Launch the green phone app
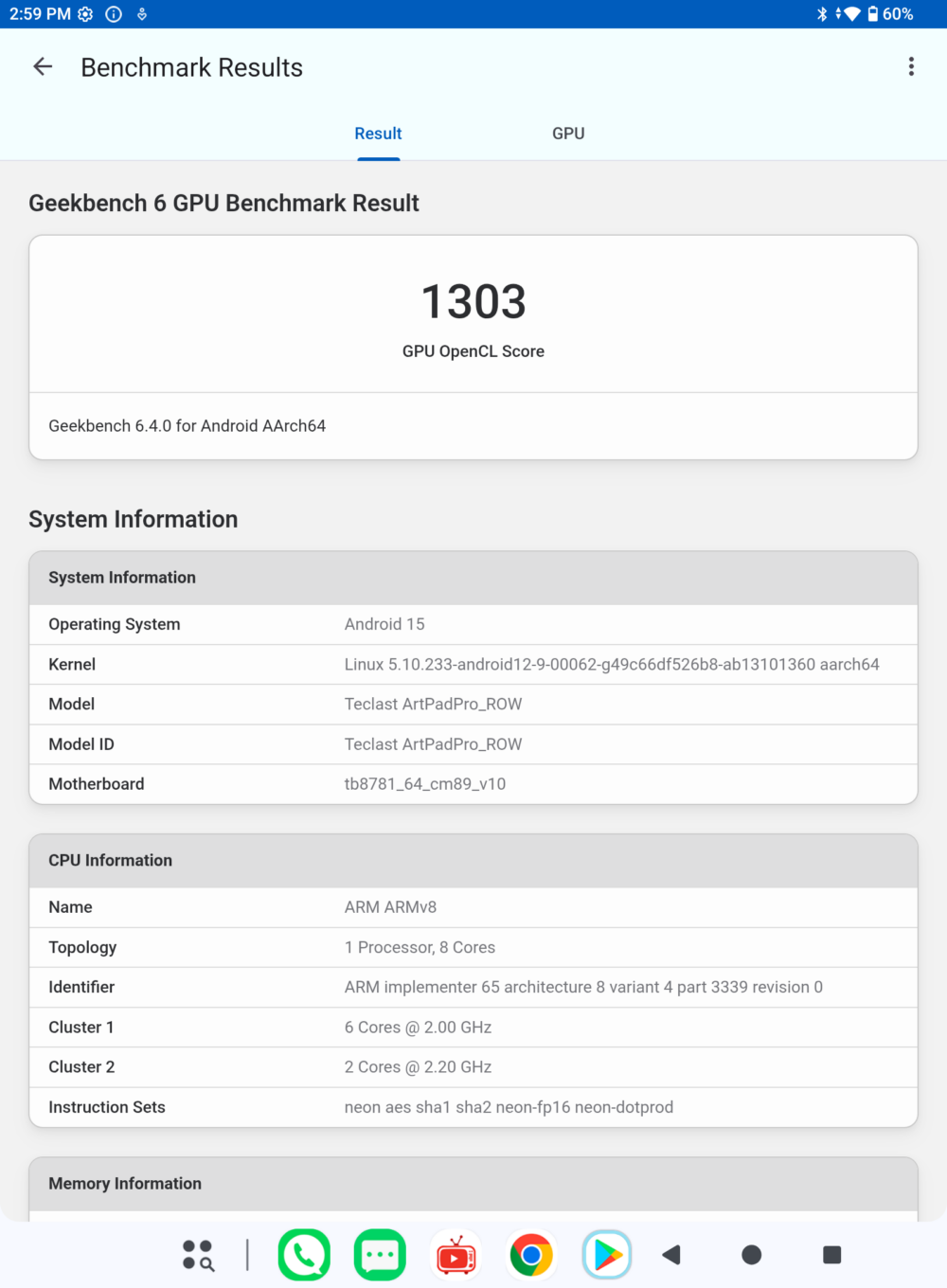947x1288 pixels. point(304,1255)
